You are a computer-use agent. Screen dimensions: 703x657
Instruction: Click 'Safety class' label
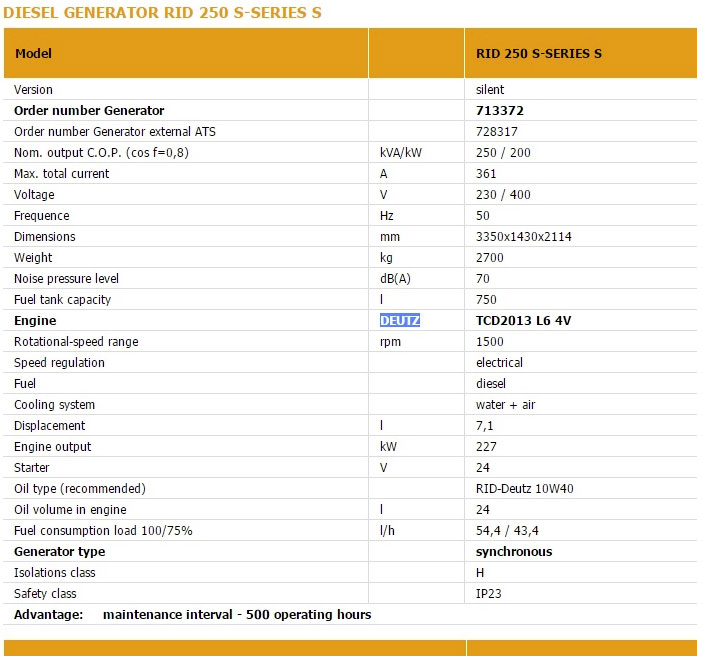pyautogui.click(x=45, y=594)
